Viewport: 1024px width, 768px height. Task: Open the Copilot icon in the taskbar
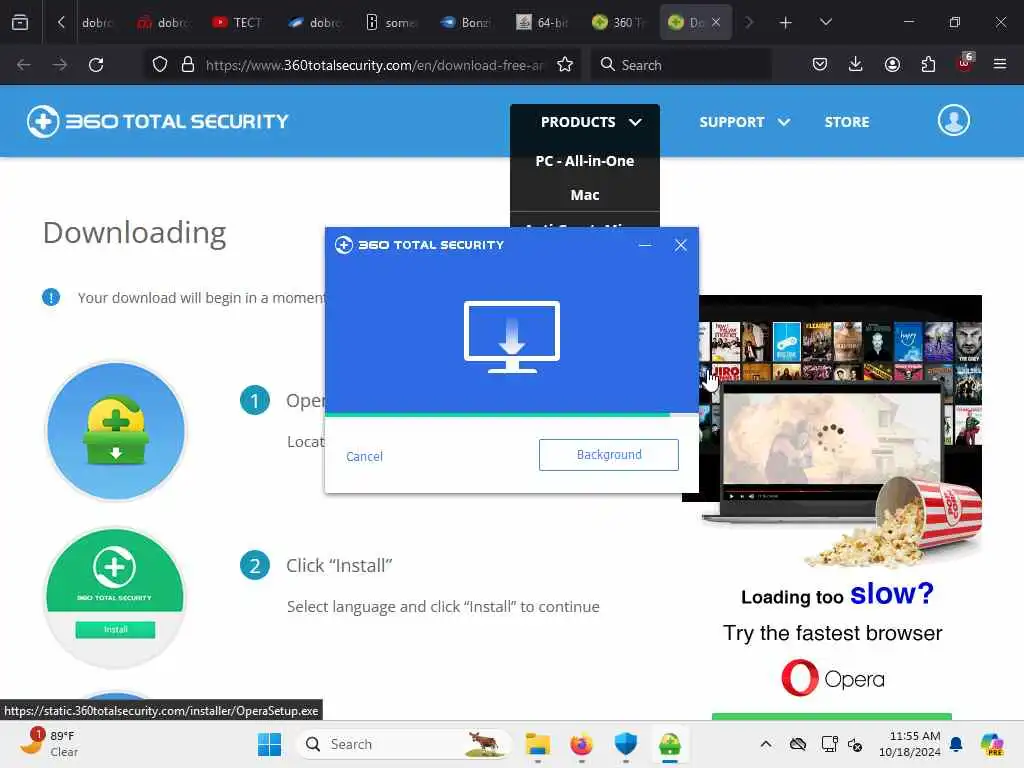tap(992, 744)
